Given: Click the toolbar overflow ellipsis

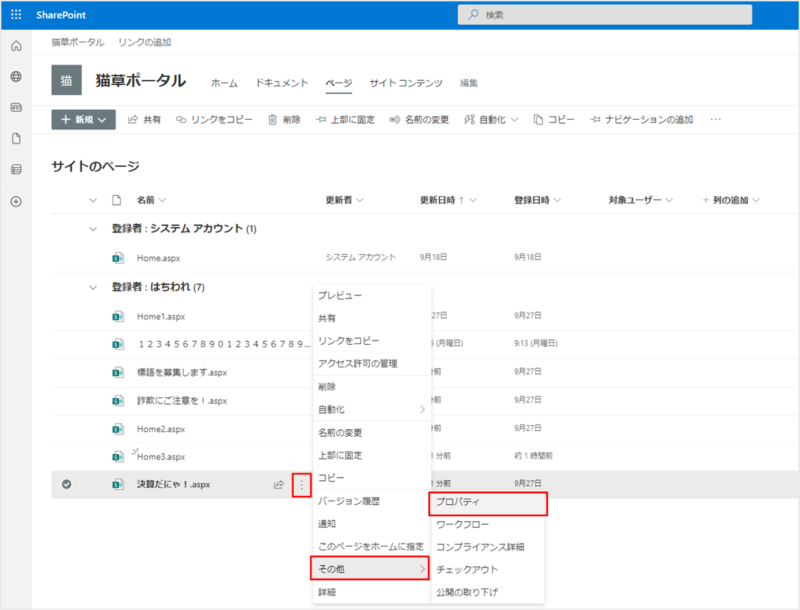Looking at the screenshot, I should click(715, 119).
